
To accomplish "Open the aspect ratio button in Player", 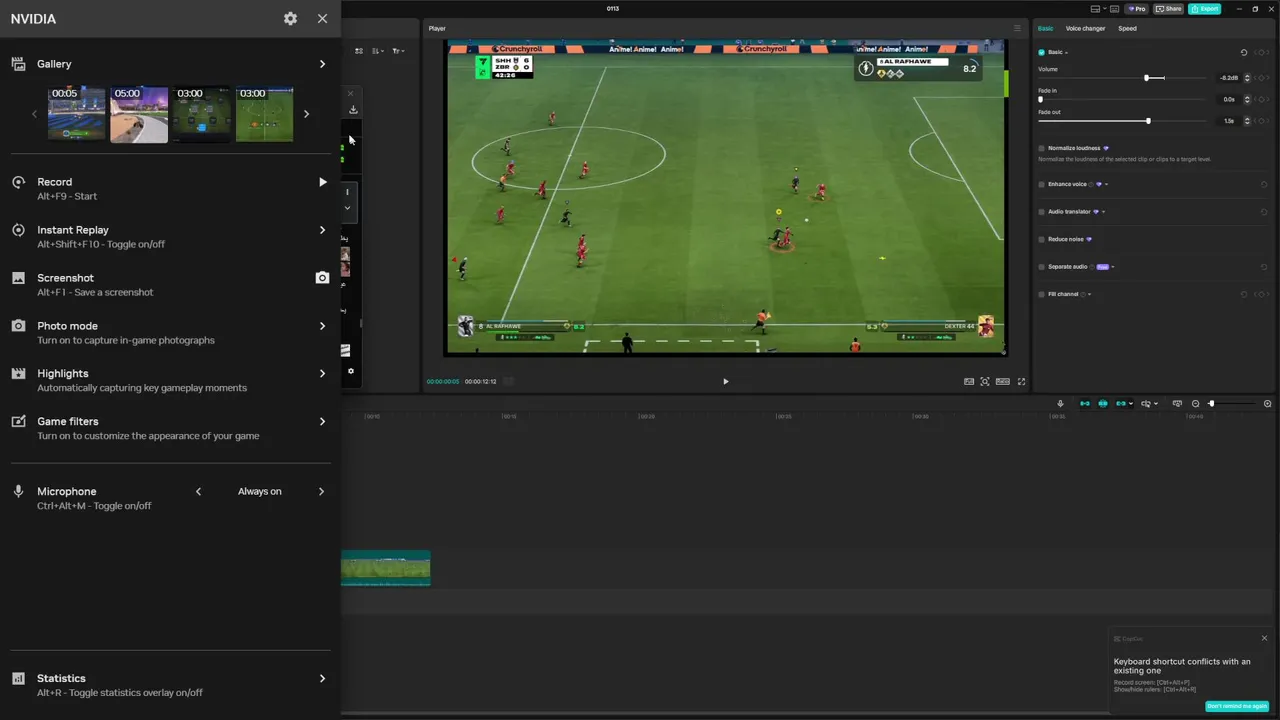I will tap(1003, 381).
